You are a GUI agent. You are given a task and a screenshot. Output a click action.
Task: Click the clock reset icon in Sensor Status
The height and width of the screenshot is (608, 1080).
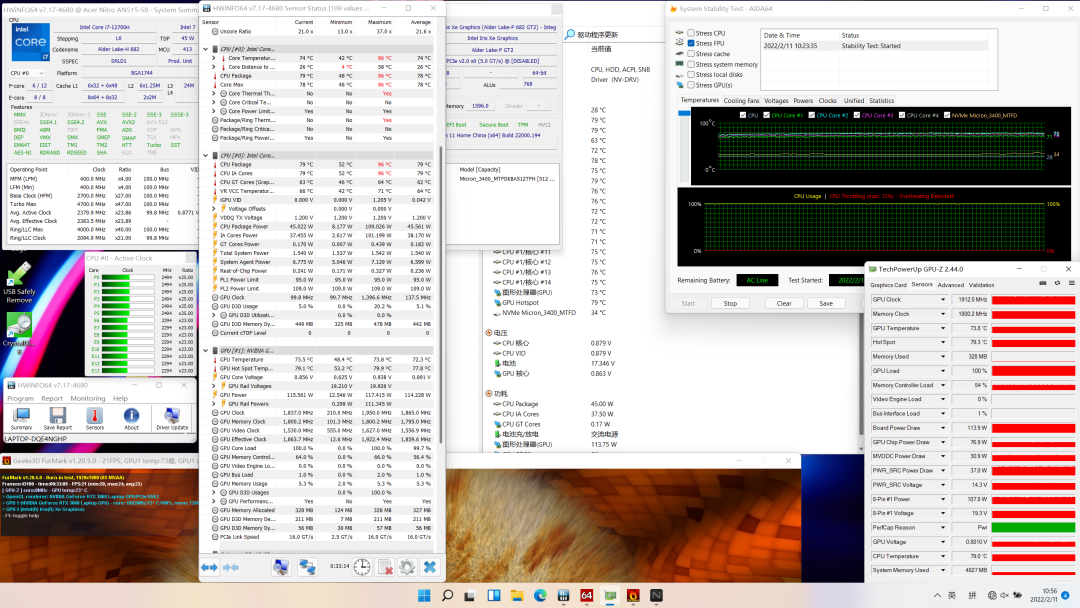coord(362,567)
